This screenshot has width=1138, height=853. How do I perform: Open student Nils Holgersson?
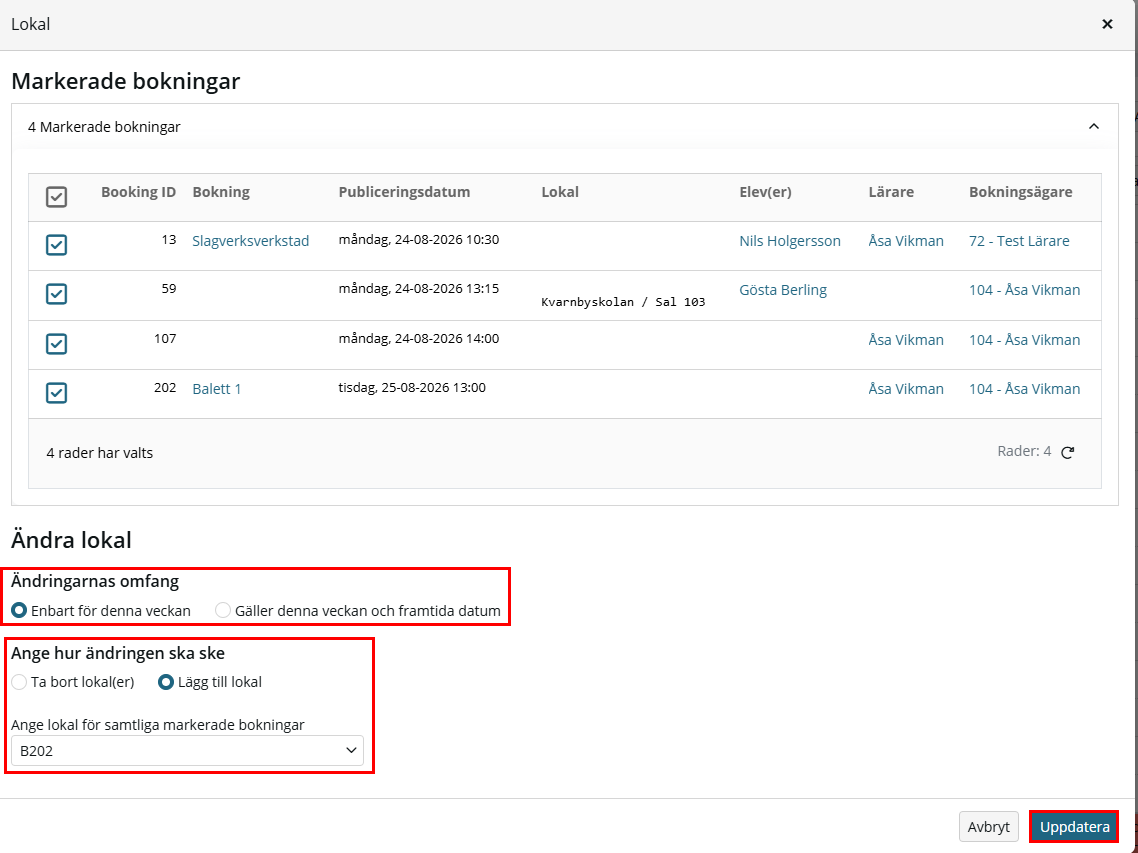click(790, 241)
